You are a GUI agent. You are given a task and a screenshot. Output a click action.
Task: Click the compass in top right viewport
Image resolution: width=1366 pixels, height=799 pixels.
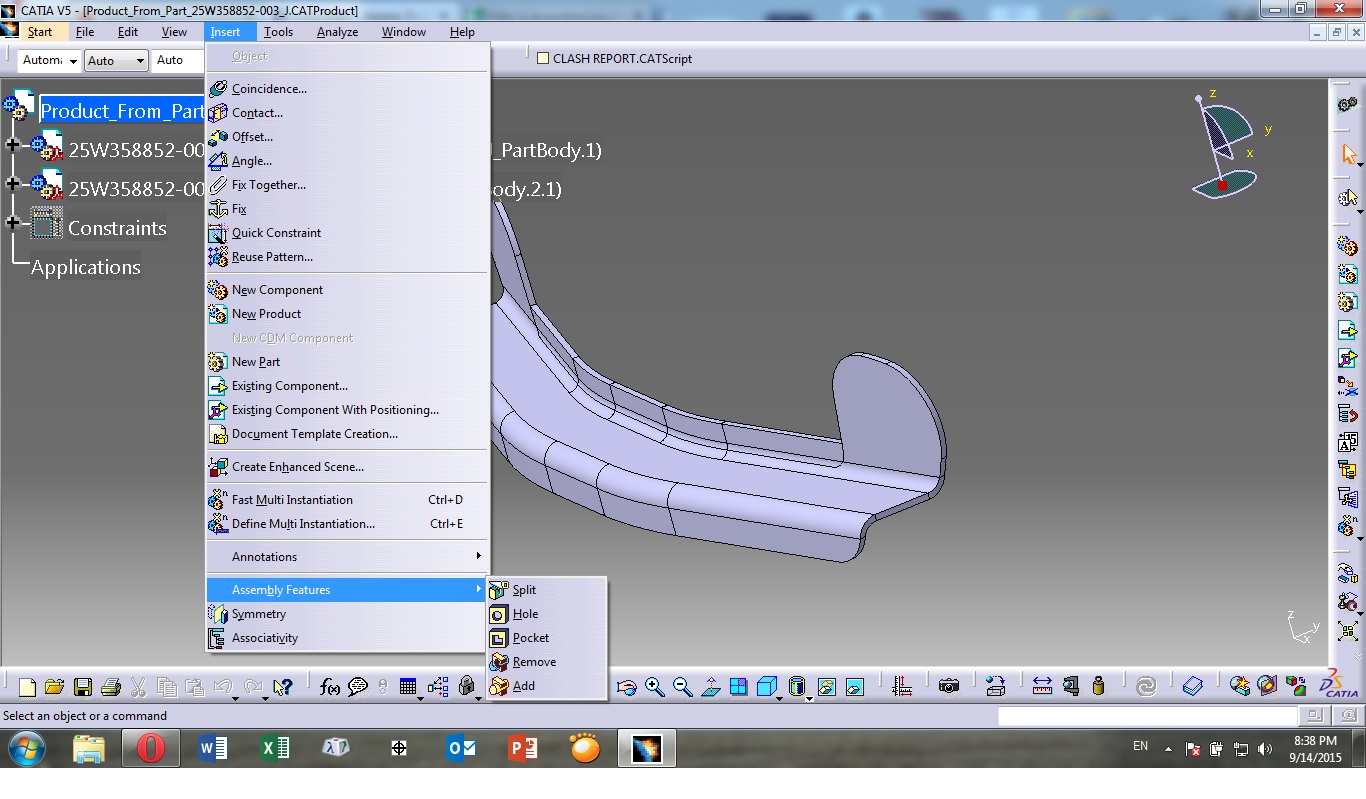point(1224,145)
